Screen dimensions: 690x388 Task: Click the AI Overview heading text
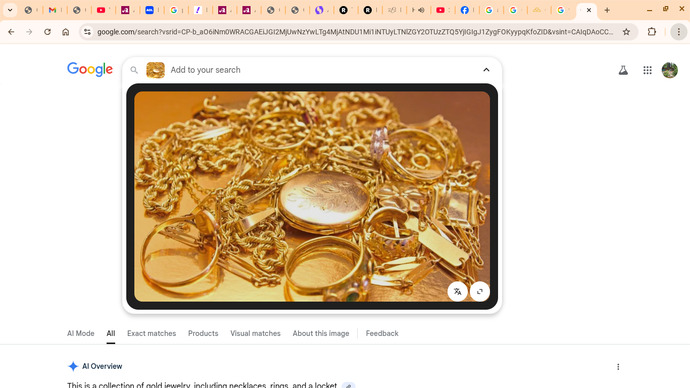click(x=102, y=366)
